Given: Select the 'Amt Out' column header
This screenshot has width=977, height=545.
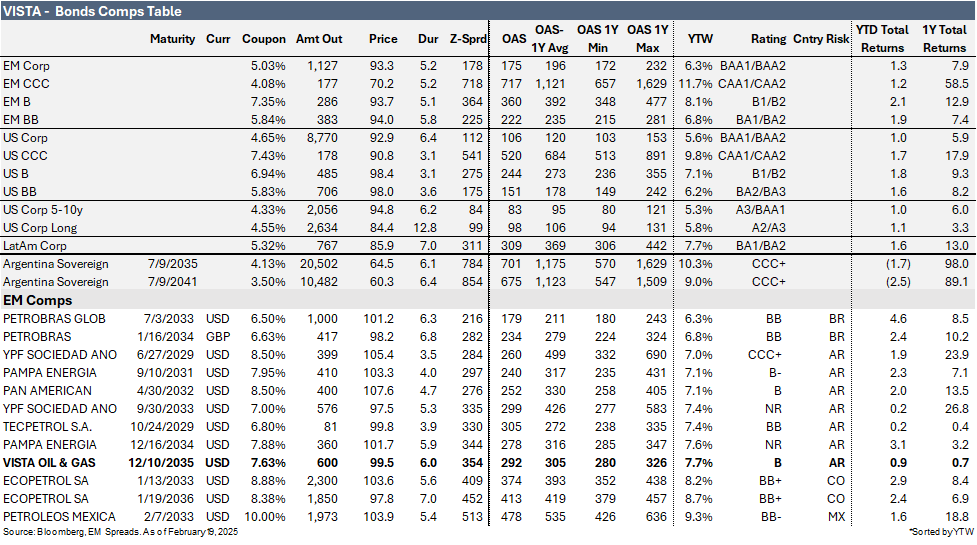Looking at the screenshot, I should coord(319,39).
